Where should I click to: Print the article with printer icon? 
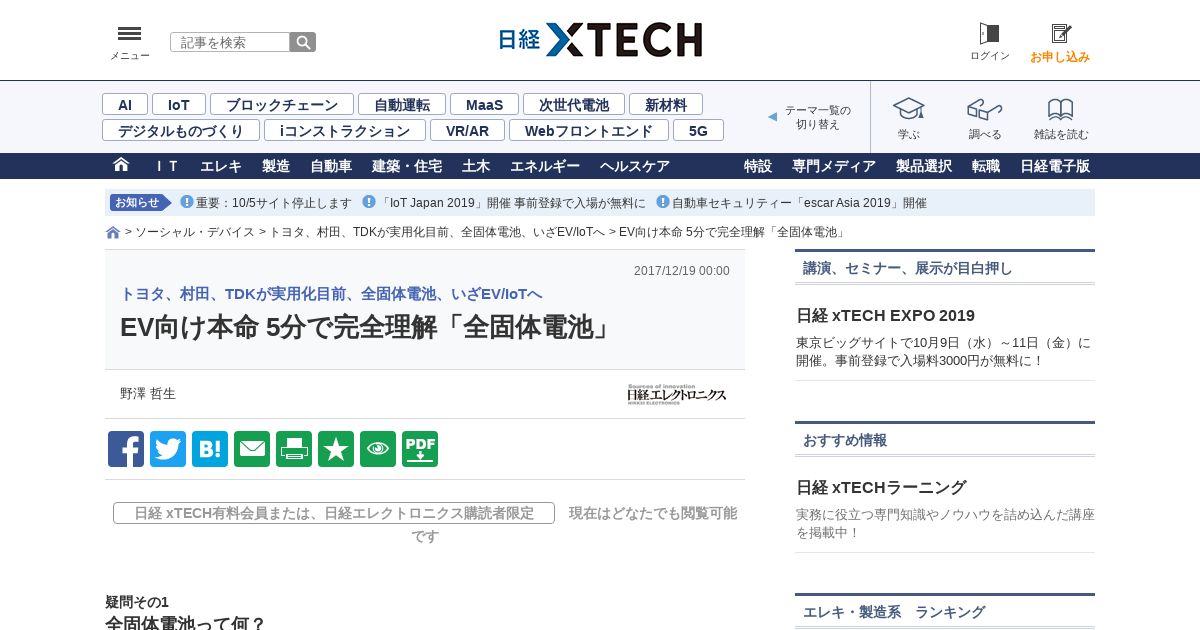coord(294,449)
